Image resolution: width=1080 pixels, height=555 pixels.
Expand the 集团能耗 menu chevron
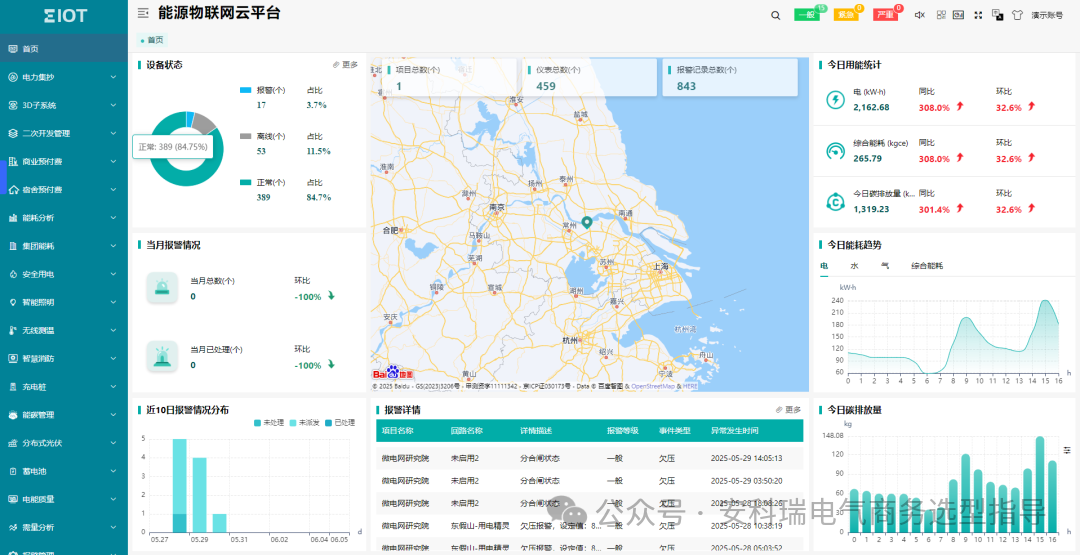pos(114,246)
